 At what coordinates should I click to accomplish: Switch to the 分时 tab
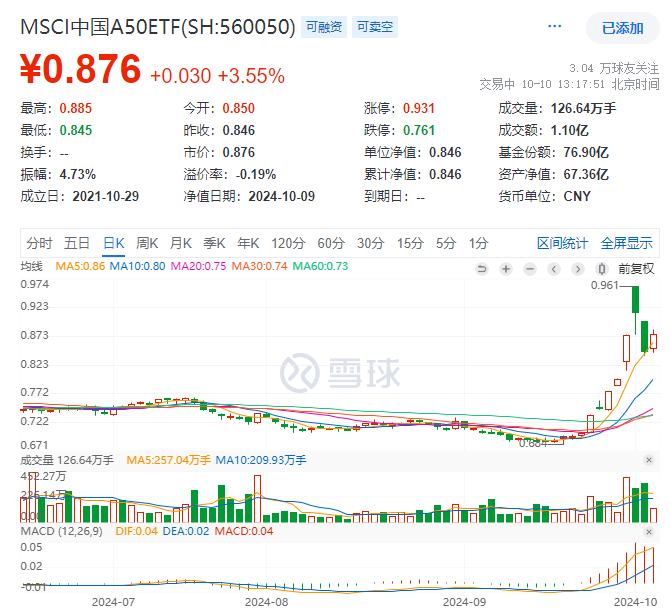pos(39,243)
